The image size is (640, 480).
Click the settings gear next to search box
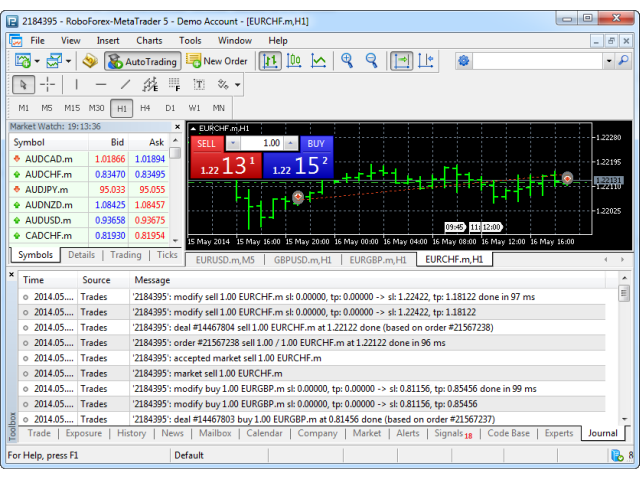click(x=464, y=61)
